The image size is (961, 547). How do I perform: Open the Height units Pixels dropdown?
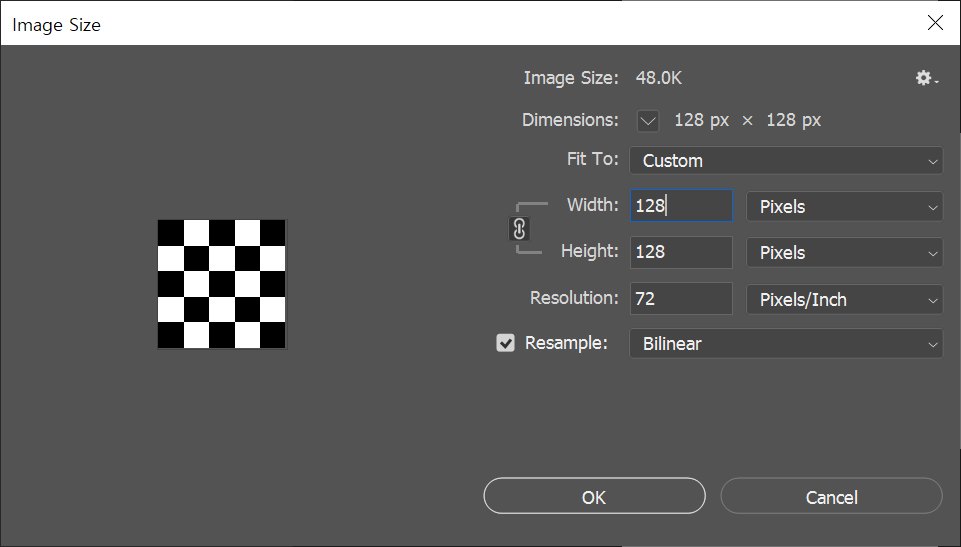[x=844, y=252]
